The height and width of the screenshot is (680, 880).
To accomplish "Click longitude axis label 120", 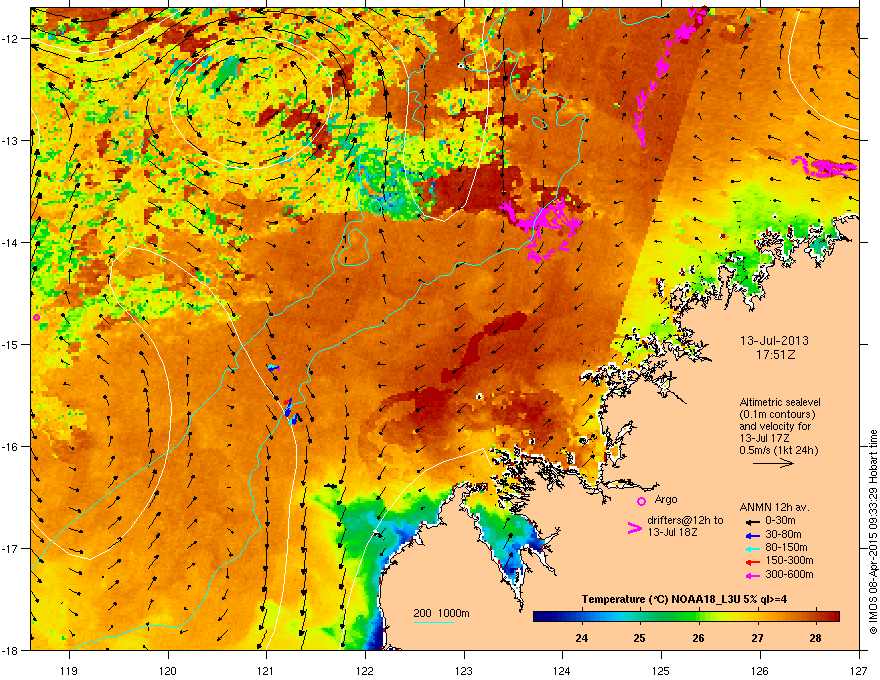I will click(x=168, y=670).
